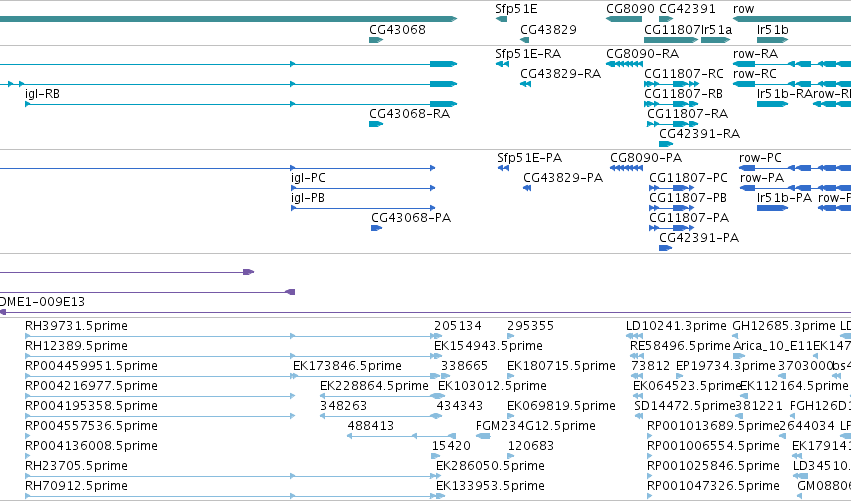Screen dimensions: 851x501
Task: Select the EK069819.5prime EST label
Action: tap(561, 407)
